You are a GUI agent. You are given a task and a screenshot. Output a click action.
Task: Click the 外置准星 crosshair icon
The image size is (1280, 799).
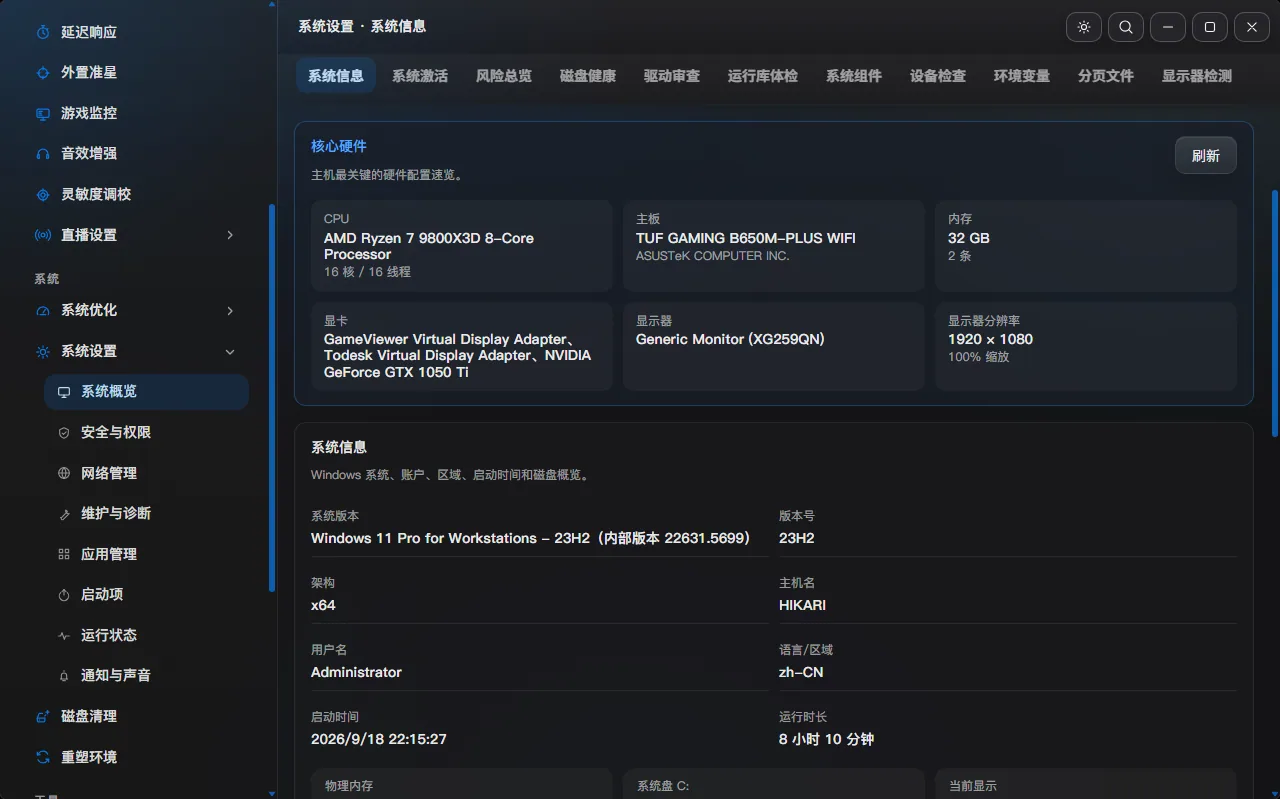[43, 73]
